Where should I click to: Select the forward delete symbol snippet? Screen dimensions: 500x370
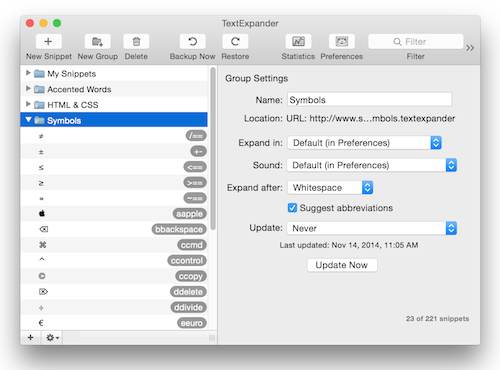pyautogui.click(x=43, y=292)
